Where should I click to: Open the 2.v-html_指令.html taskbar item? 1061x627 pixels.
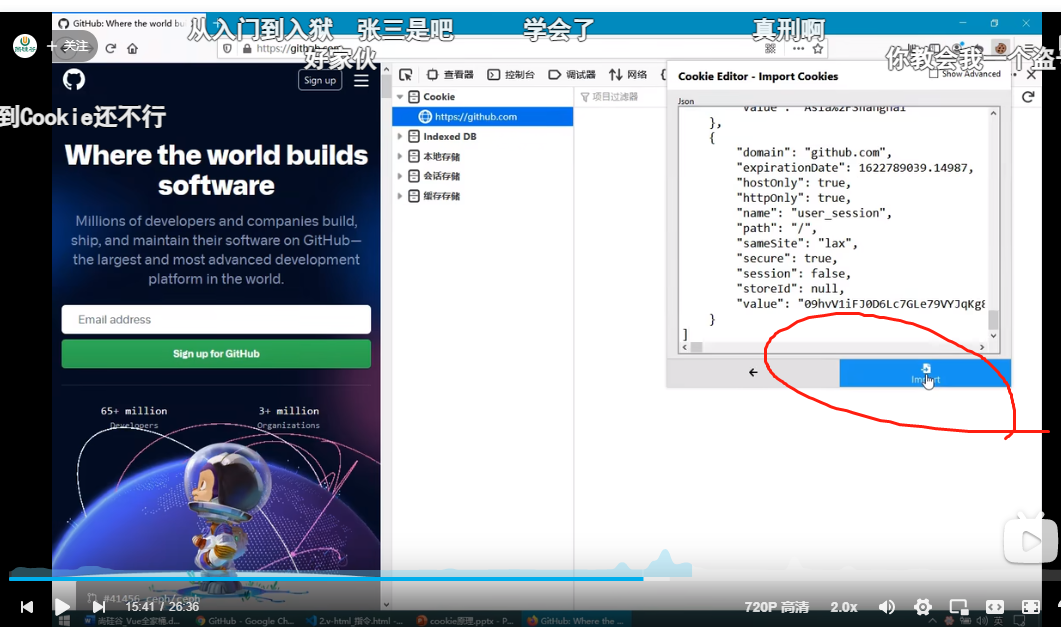(355, 620)
